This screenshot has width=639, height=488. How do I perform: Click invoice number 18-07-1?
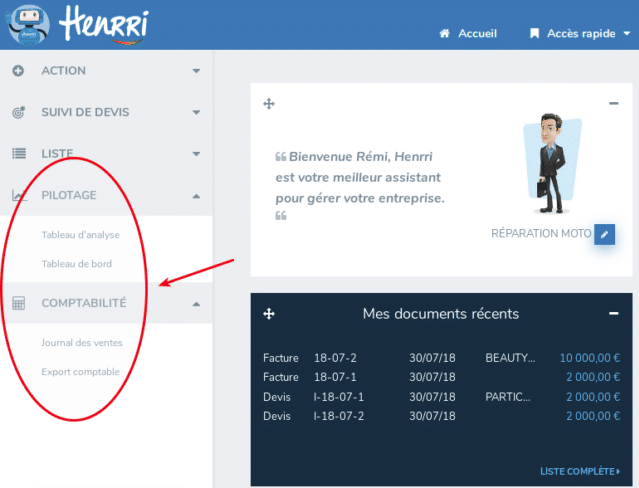pos(335,377)
